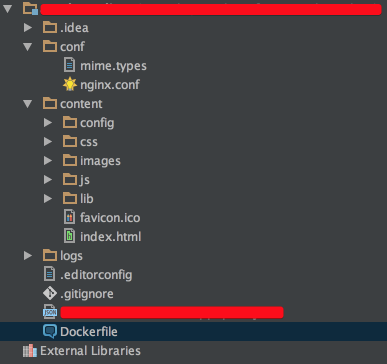Collapse the project root folder arrow
387x364 pixels.
[x=7, y=9]
